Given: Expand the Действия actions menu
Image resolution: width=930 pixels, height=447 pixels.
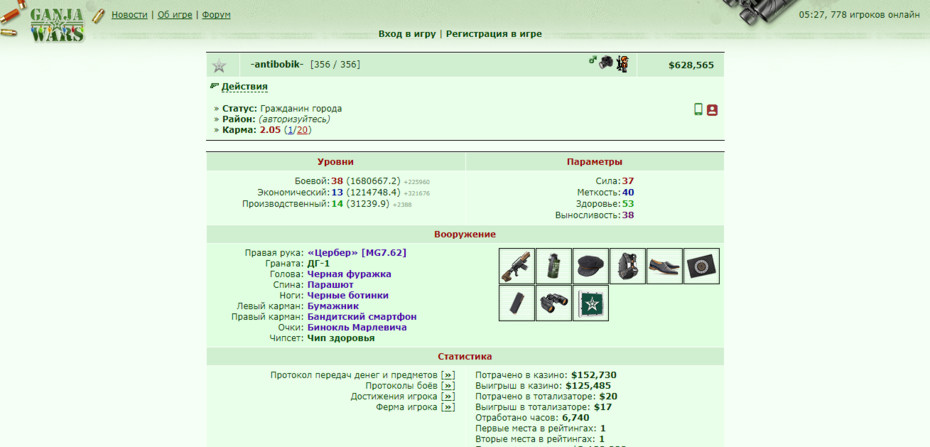Looking at the screenshot, I should 244,87.
